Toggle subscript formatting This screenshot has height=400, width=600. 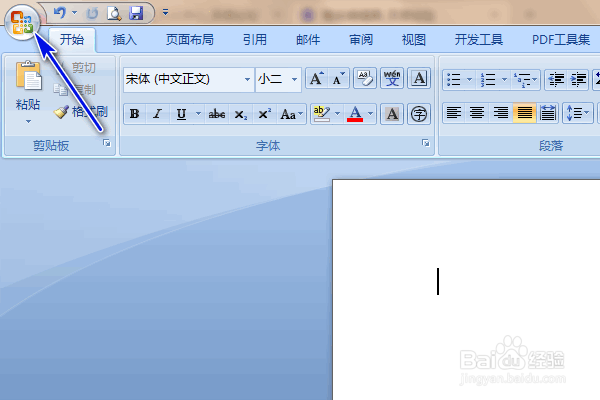pos(241,114)
